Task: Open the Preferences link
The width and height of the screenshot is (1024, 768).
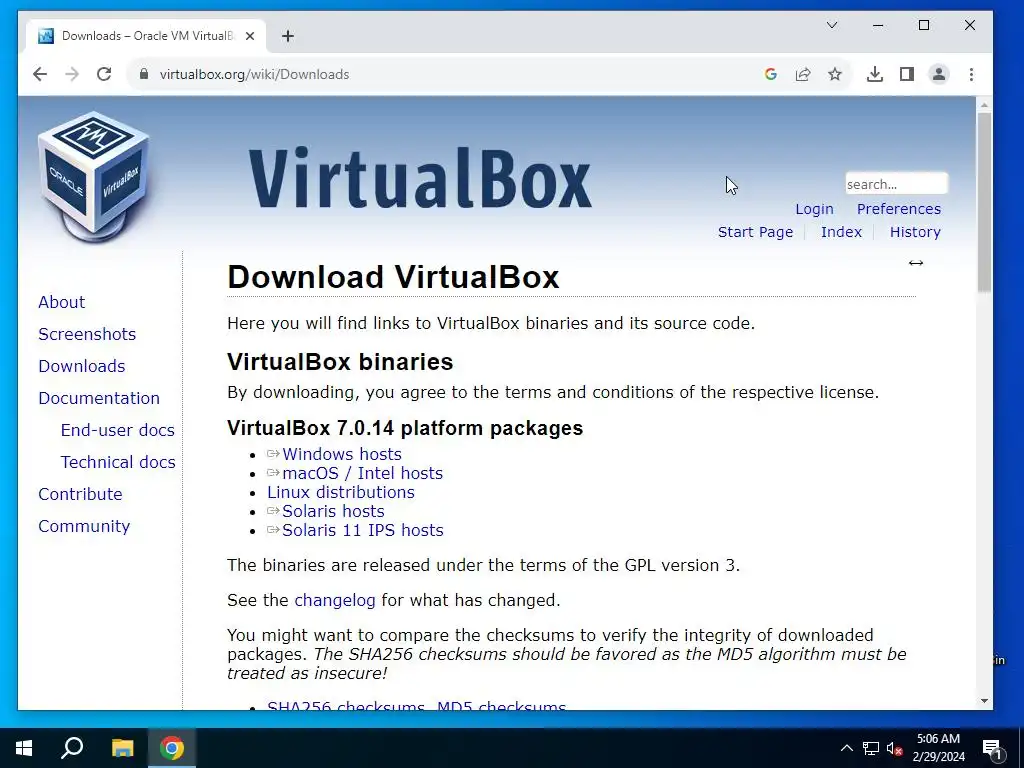Action: point(899,209)
